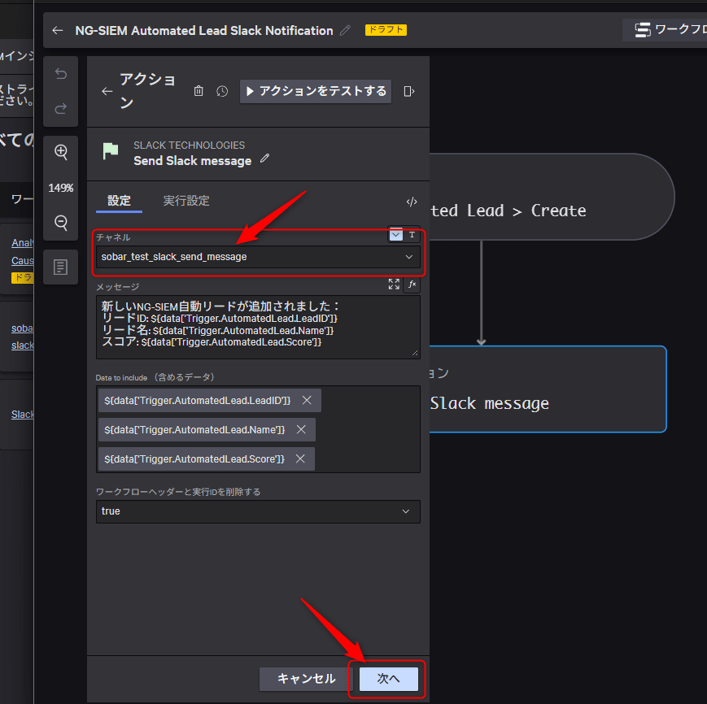This screenshot has width=707, height=704.
Task: Switch to the 実行設定 tab
Action: [x=186, y=201]
